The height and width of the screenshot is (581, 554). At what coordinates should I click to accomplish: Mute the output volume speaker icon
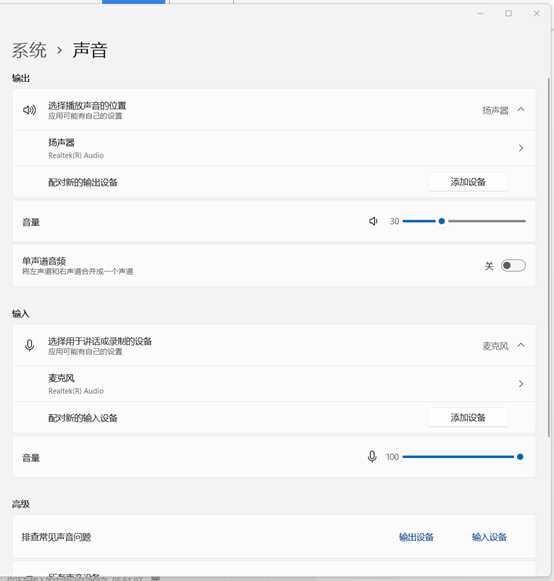tap(373, 221)
